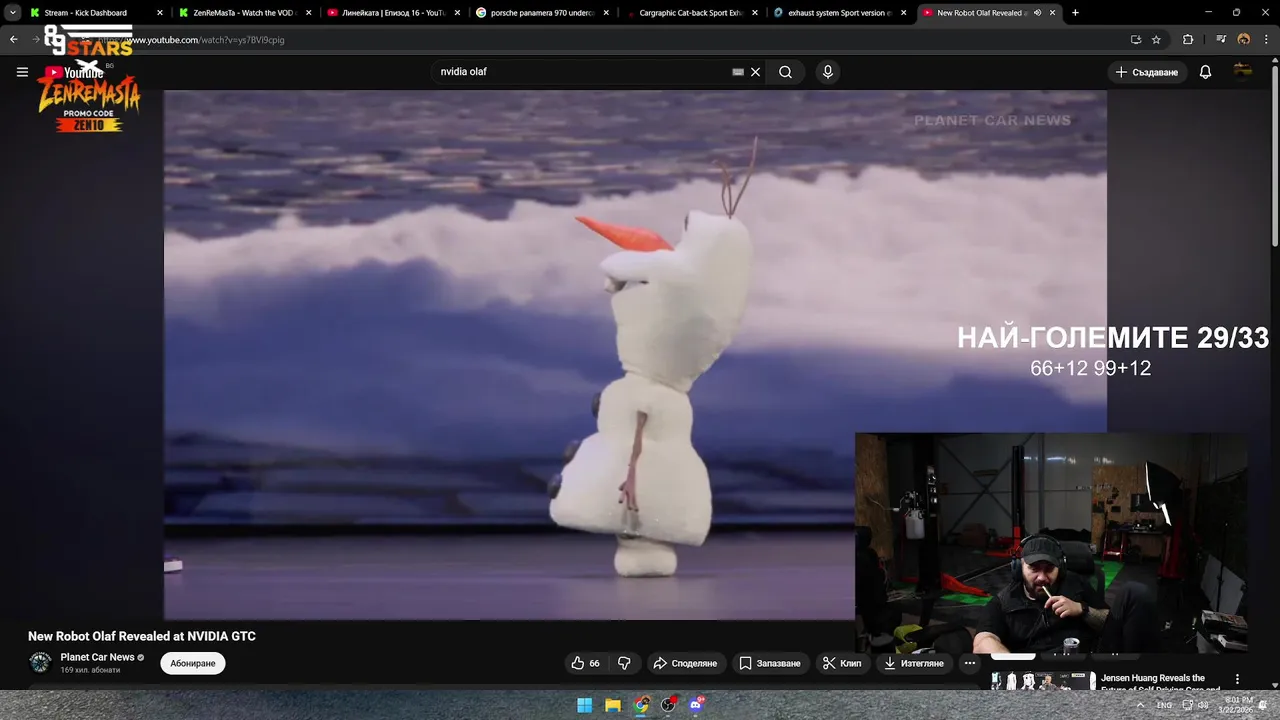Activate voice search microphone
Image resolution: width=1280 pixels, height=720 pixels.
(x=827, y=72)
